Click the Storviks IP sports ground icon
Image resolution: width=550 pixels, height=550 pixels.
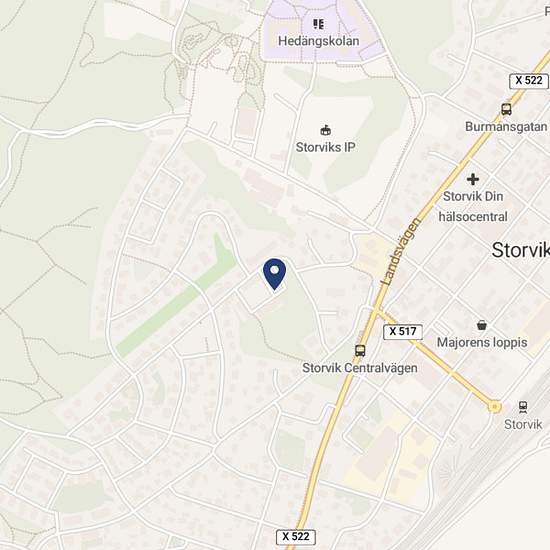pyautogui.click(x=326, y=130)
